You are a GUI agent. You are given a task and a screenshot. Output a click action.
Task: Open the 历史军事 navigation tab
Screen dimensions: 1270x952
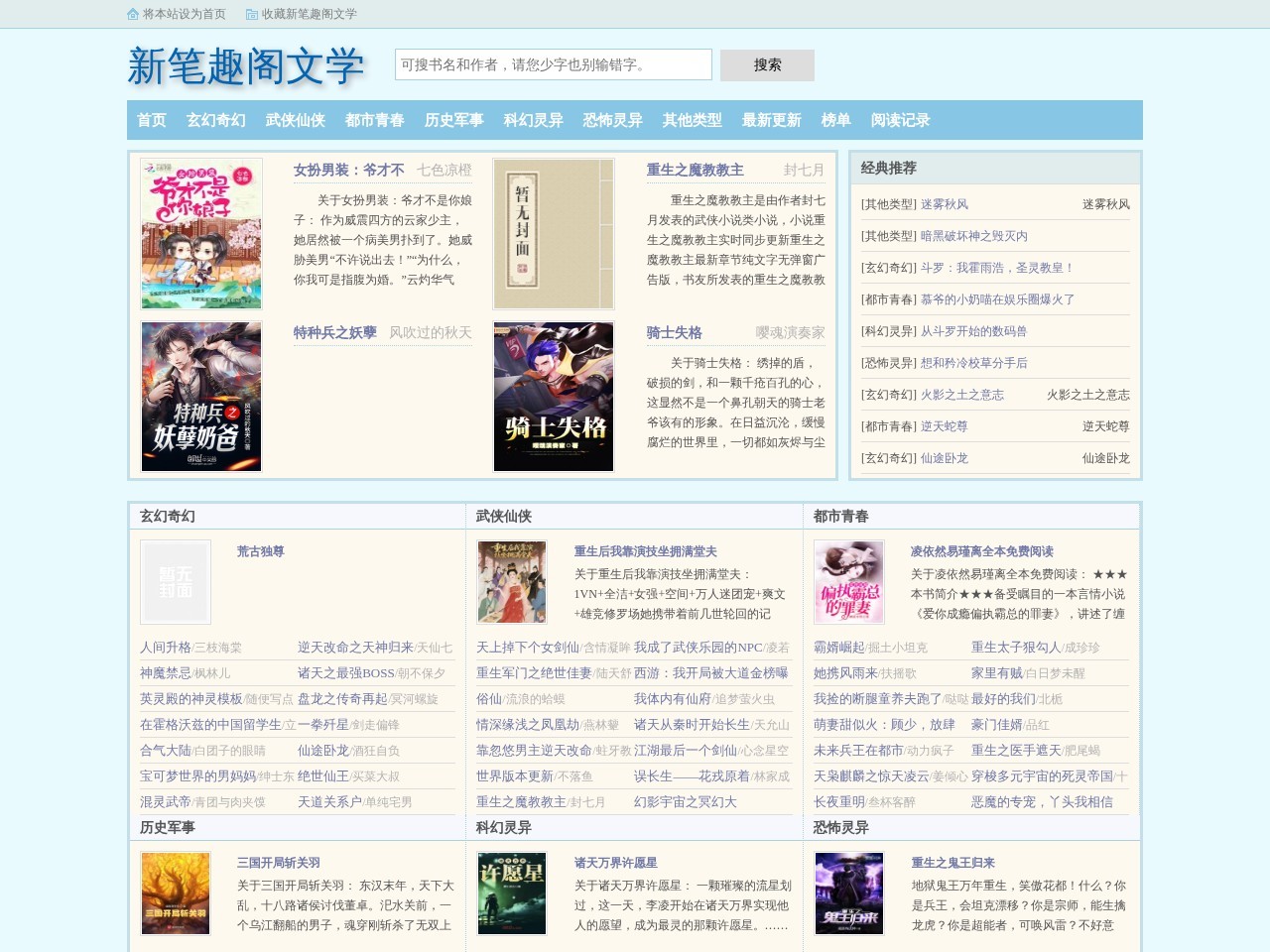point(454,120)
